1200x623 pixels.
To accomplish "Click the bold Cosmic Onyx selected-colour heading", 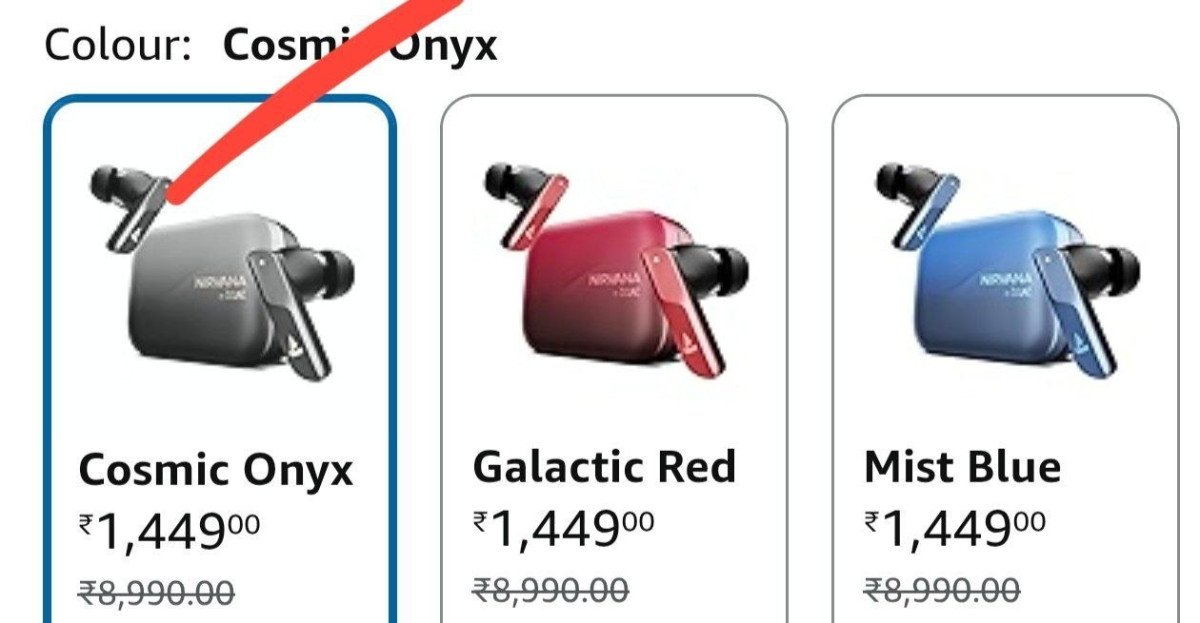I will tap(360, 45).
